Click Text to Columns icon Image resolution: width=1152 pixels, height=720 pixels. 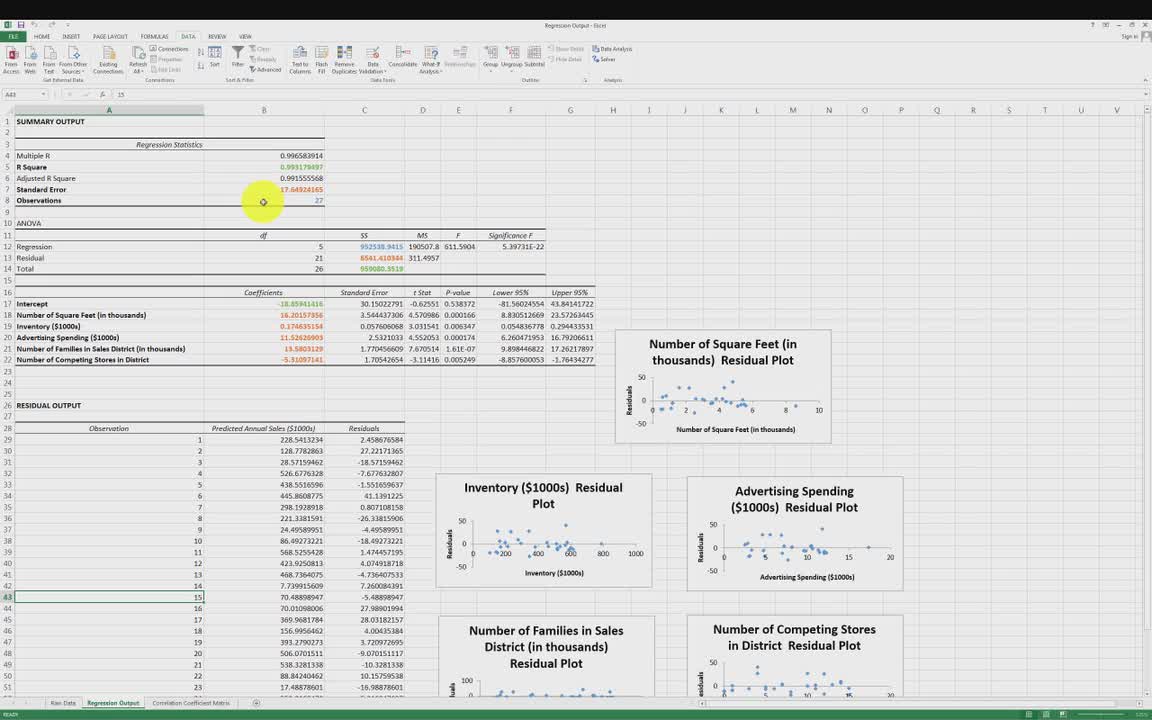(x=300, y=57)
